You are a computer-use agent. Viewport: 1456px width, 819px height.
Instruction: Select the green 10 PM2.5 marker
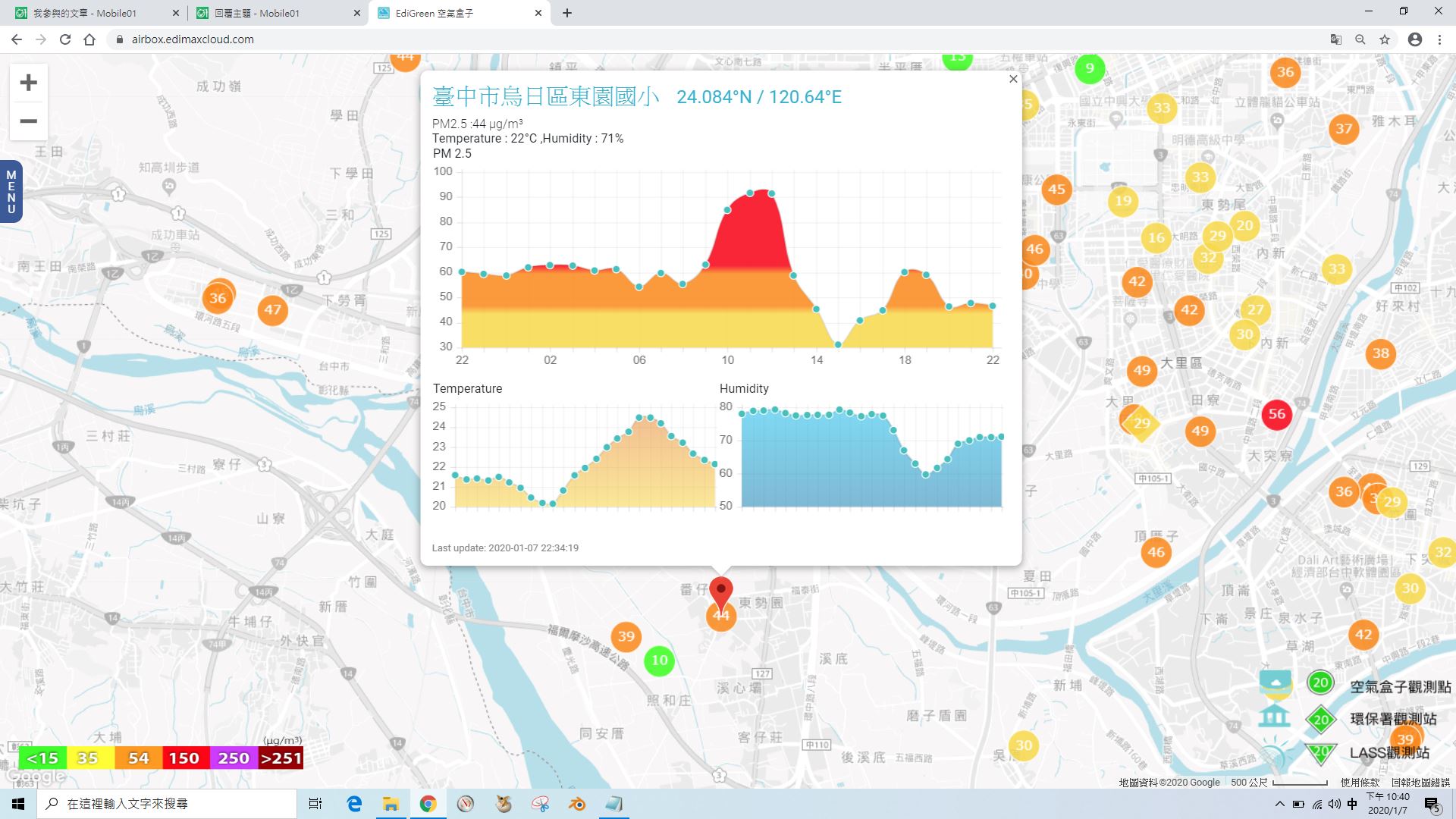(660, 661)
